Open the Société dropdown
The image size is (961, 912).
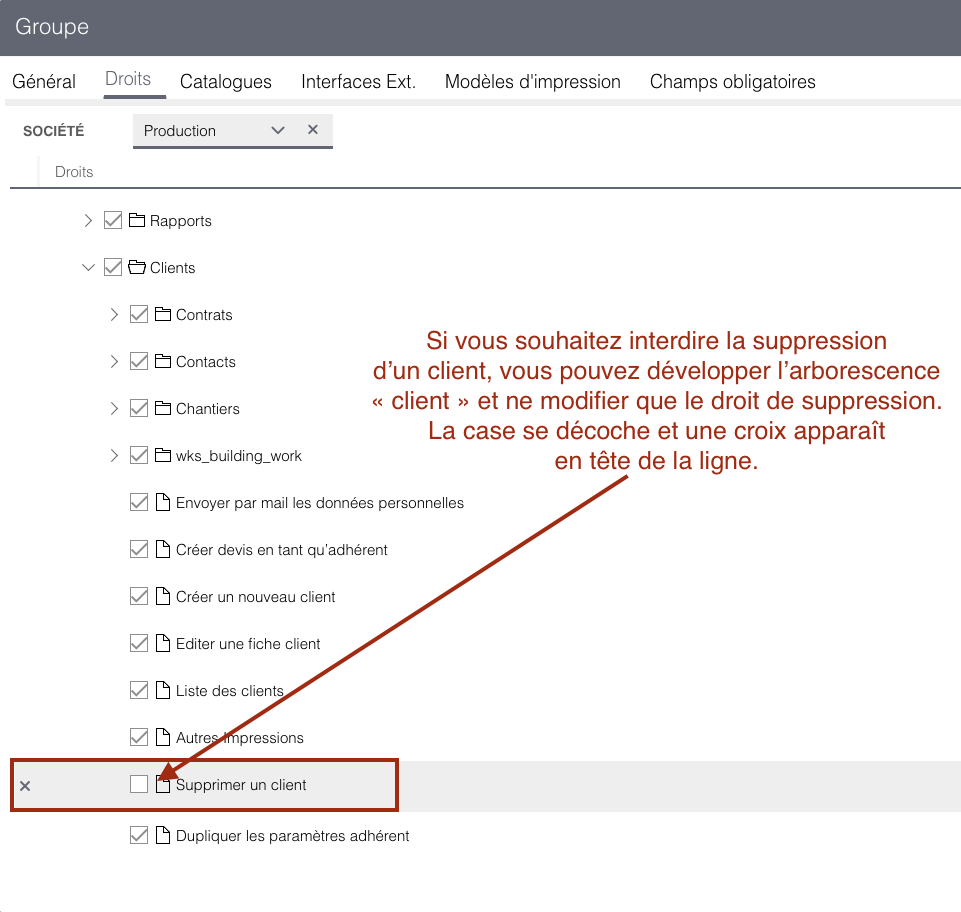[x=278, y=131]
